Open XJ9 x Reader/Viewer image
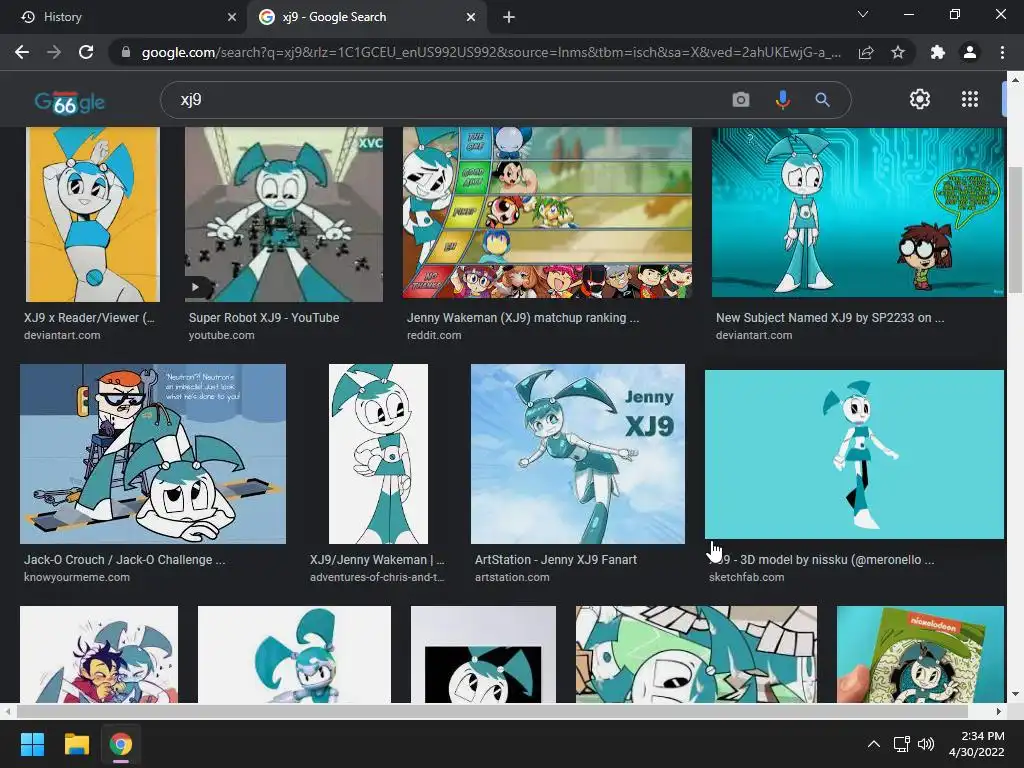The width and height of the screenshot is (1024, 768). click(x=92, y=214)
